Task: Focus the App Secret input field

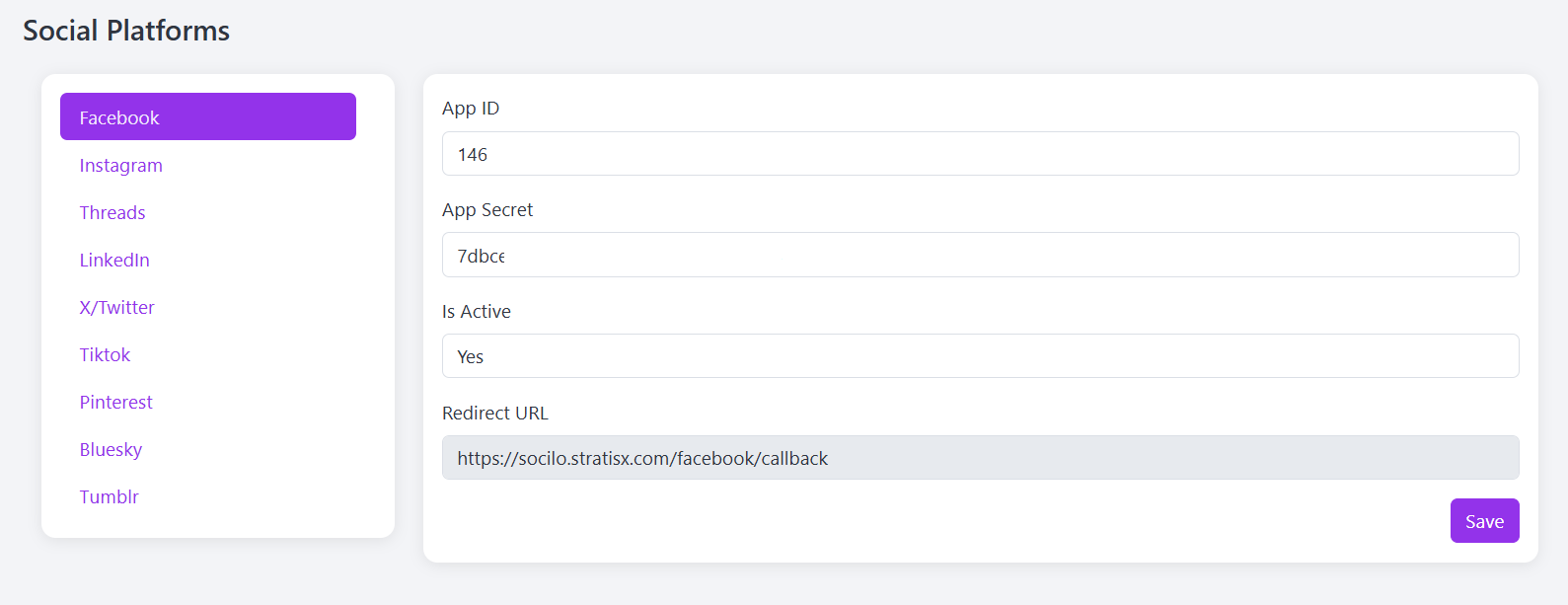Action: [x=980, y=255]
